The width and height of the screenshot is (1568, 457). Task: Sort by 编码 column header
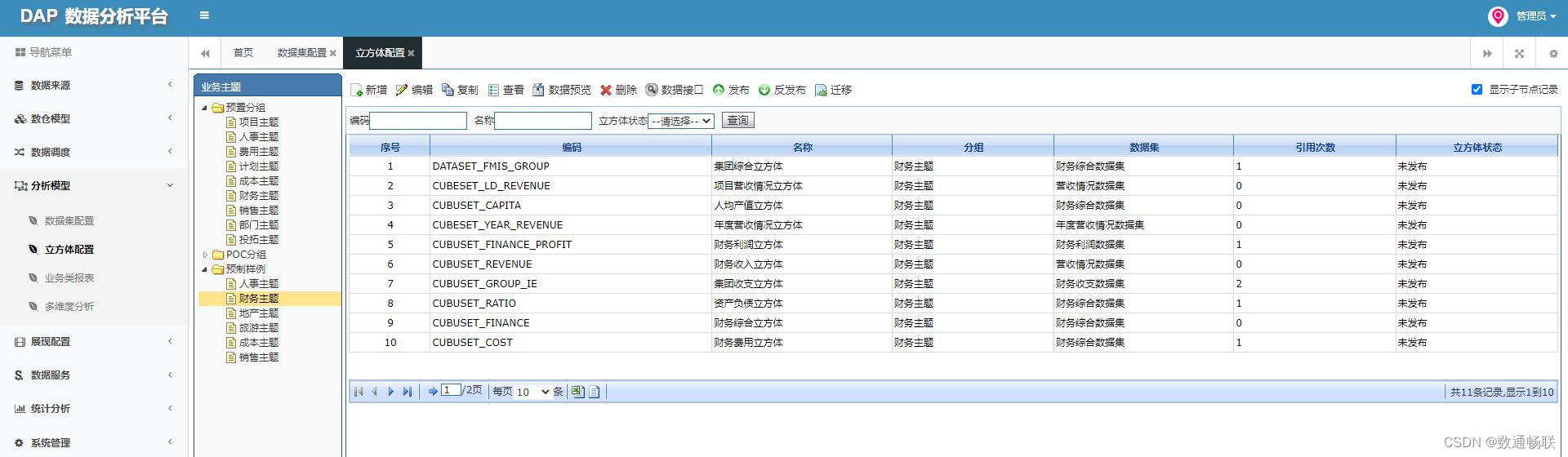pos(571,148)
